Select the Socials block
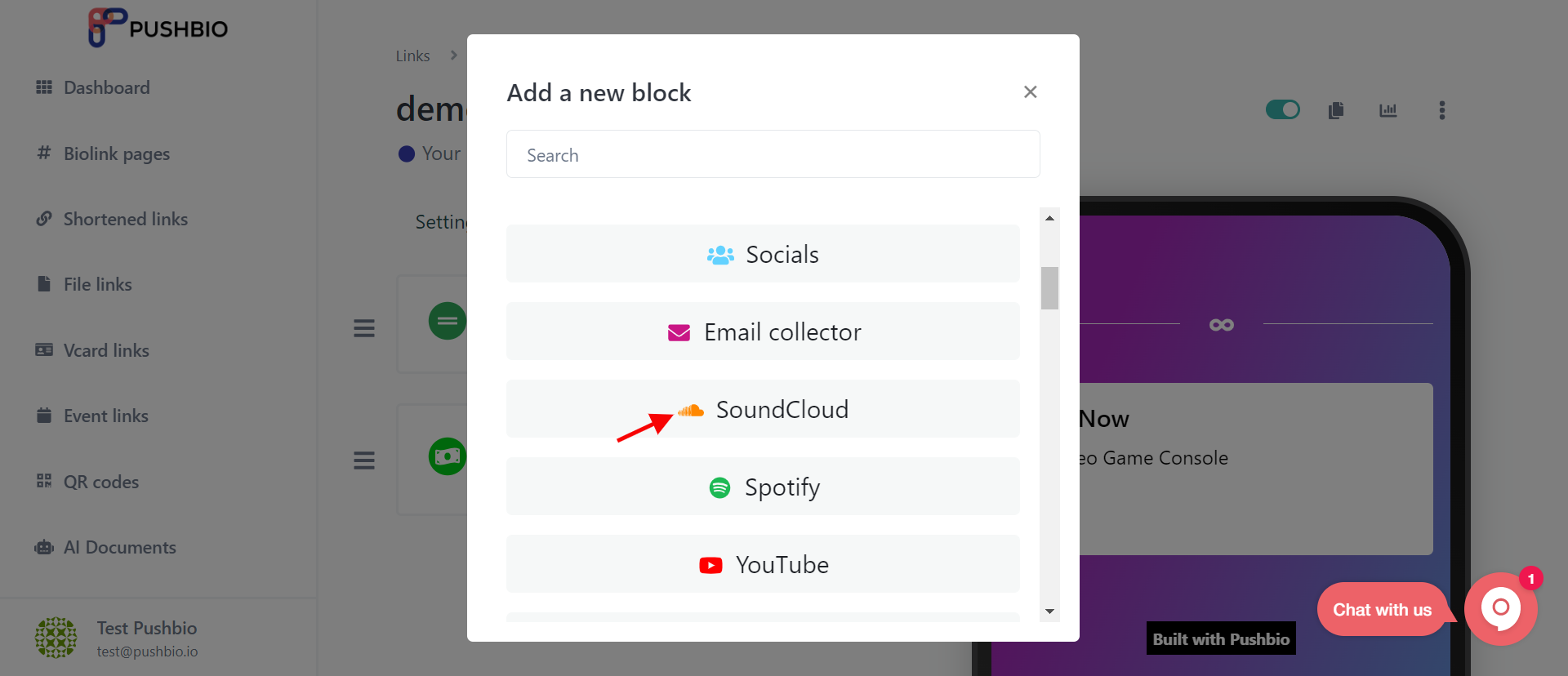Image resolution: width=1568 pixels, height=676 pixels. click(763, 254)
